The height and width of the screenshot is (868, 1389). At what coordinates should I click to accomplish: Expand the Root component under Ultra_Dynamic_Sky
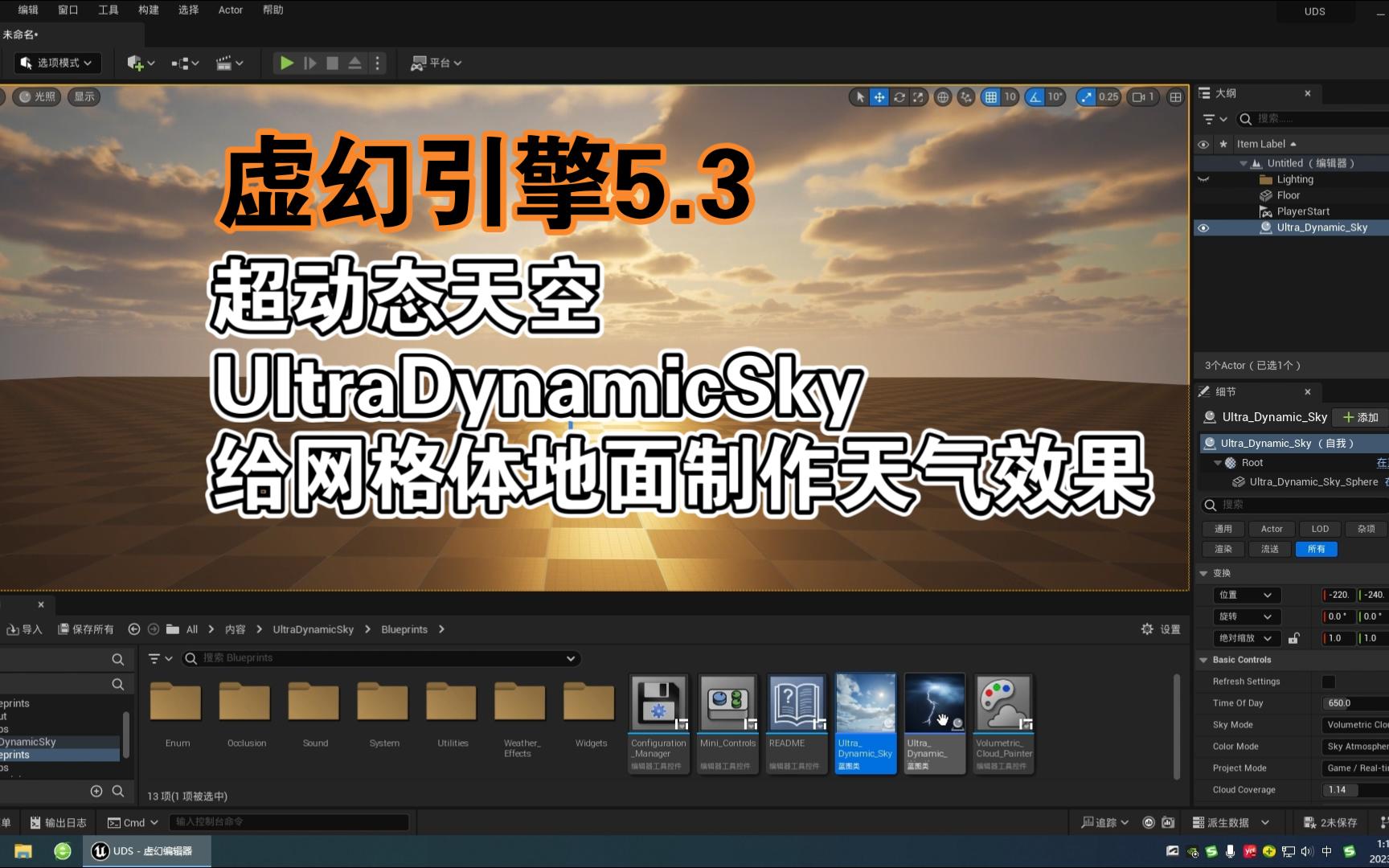coord(1217,462)
